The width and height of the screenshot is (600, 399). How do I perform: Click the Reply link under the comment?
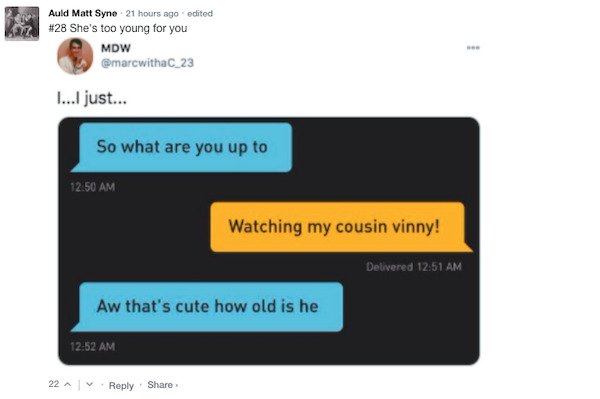pos(121,385)
